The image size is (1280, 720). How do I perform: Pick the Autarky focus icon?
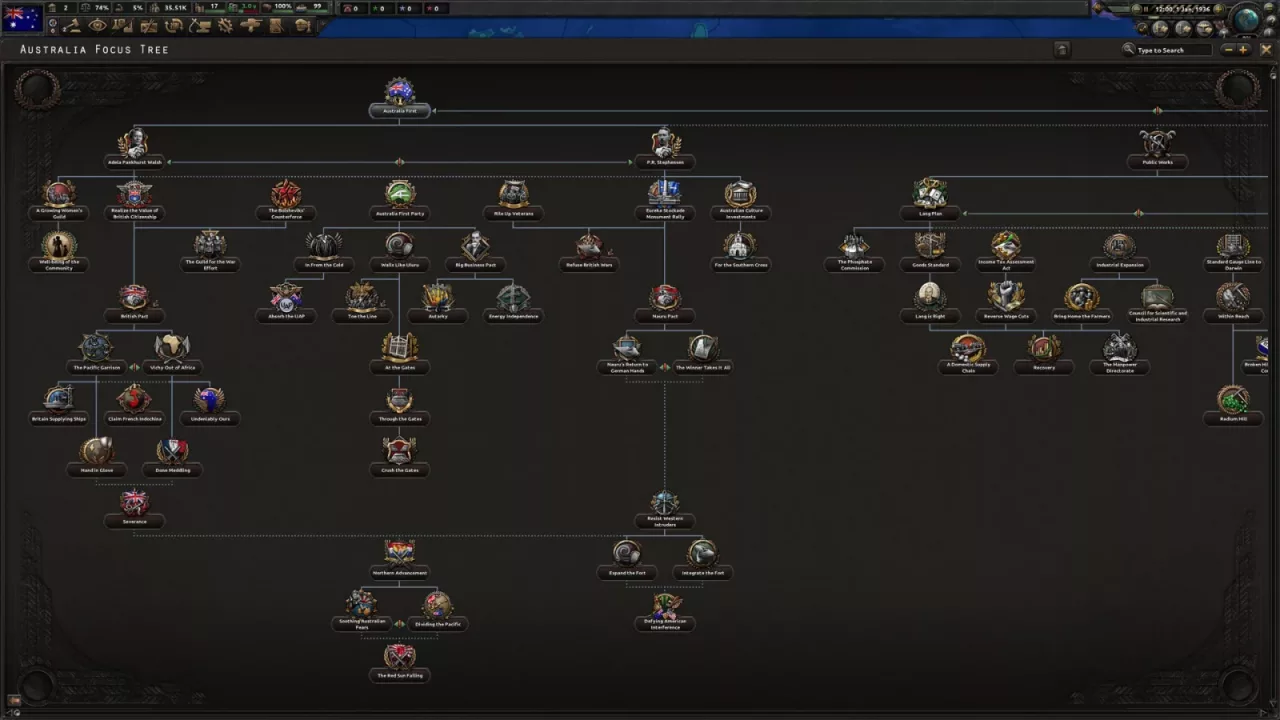tap(437, 297)
